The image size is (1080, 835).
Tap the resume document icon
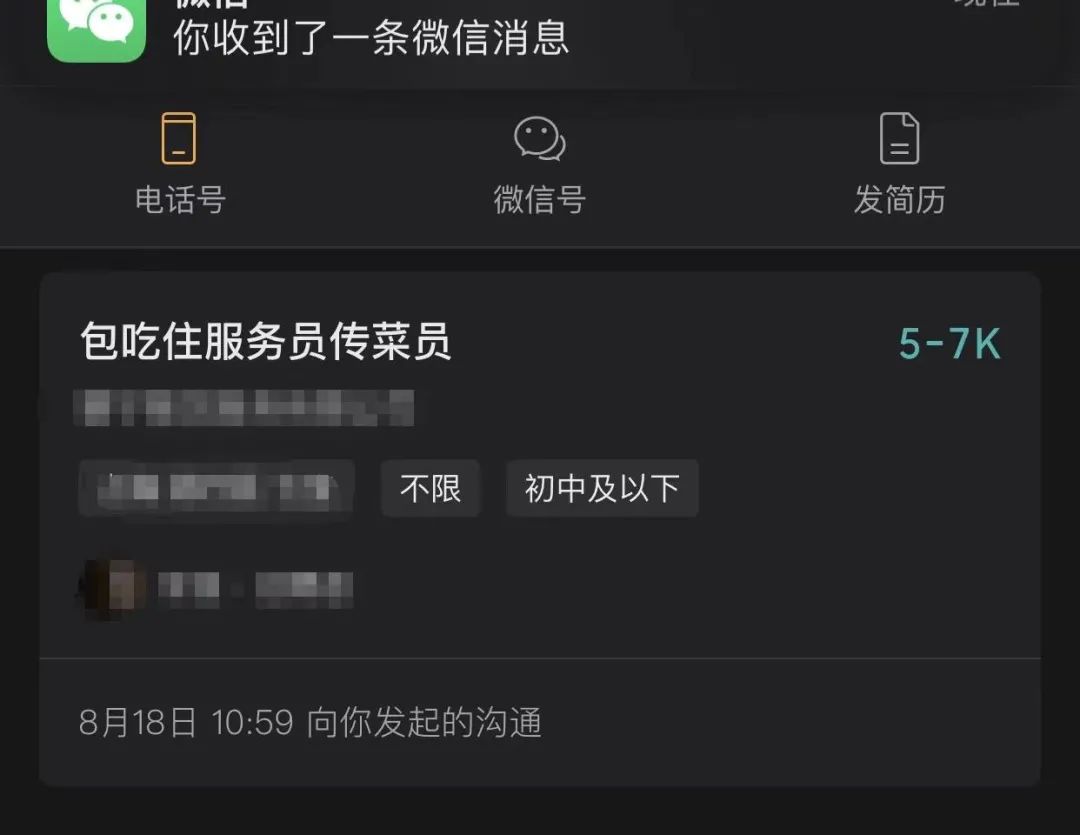point(900,138)
